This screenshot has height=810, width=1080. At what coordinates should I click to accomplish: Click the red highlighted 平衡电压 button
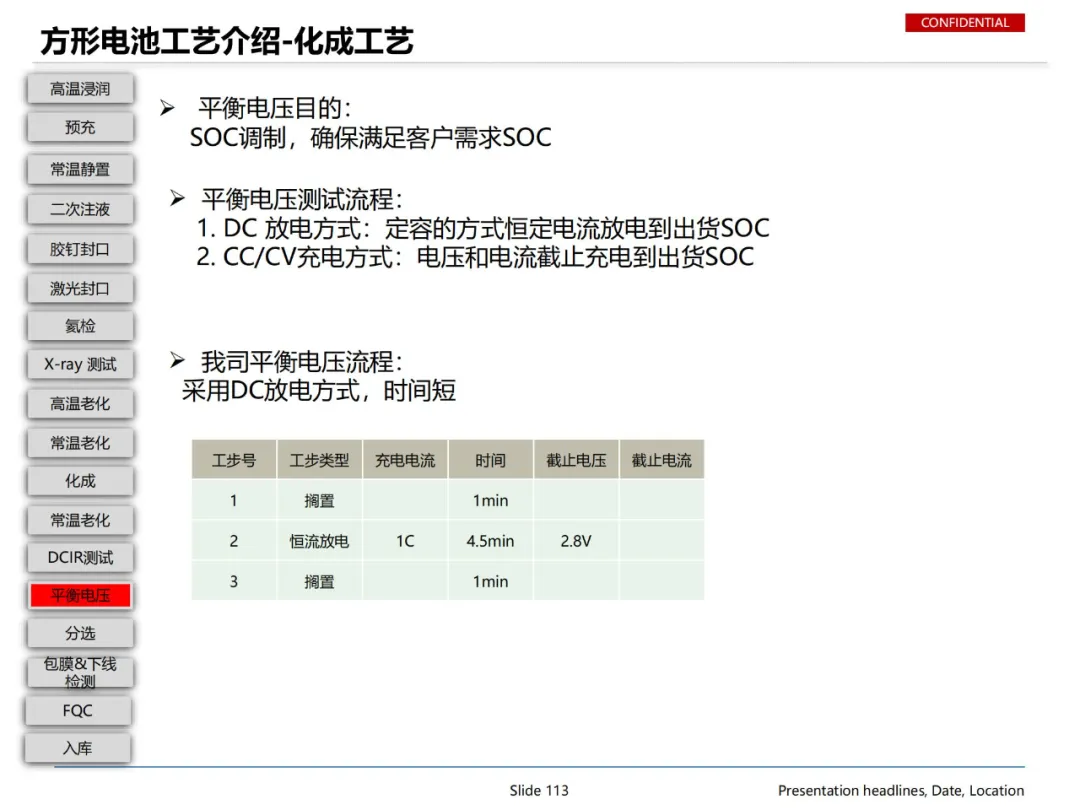[80, 596]
